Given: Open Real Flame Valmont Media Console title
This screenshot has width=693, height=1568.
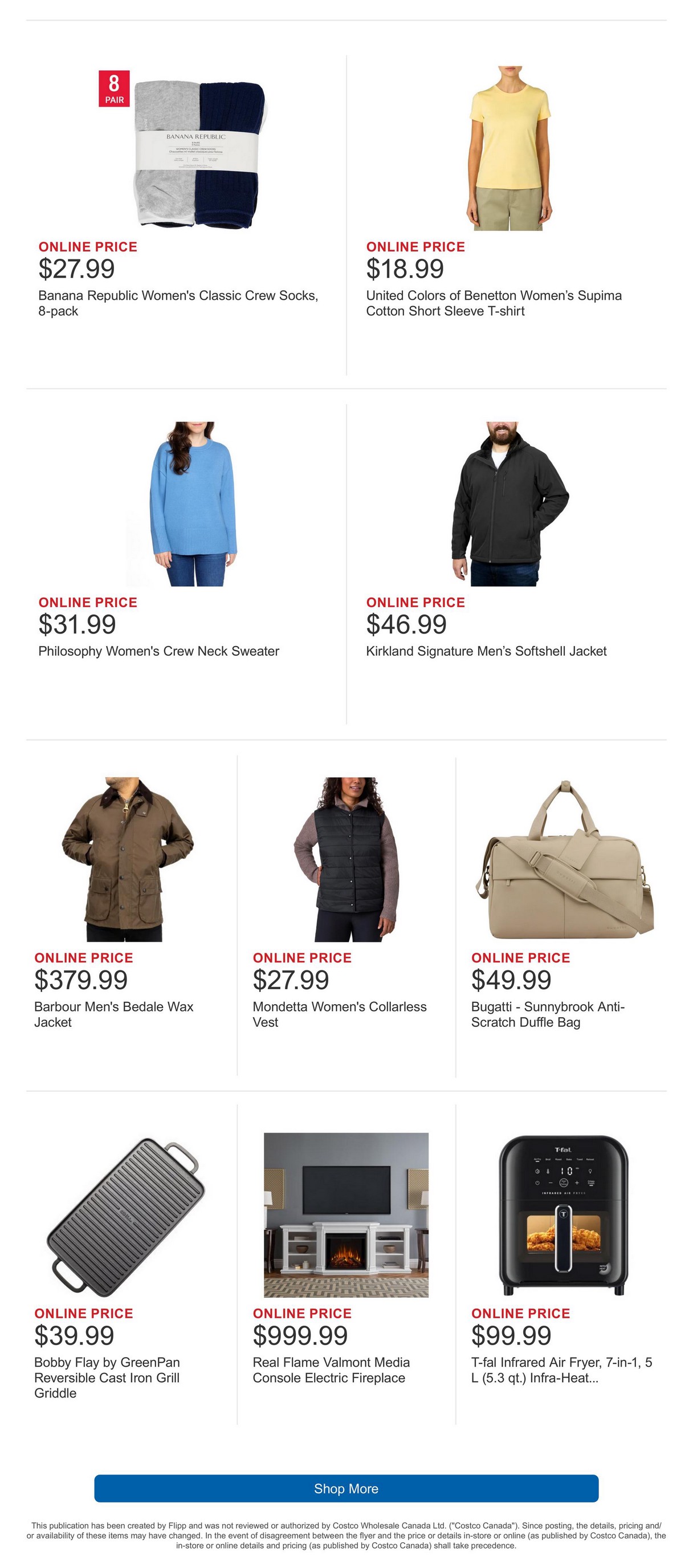Looking at the screenshot, I should [331, 1370].
